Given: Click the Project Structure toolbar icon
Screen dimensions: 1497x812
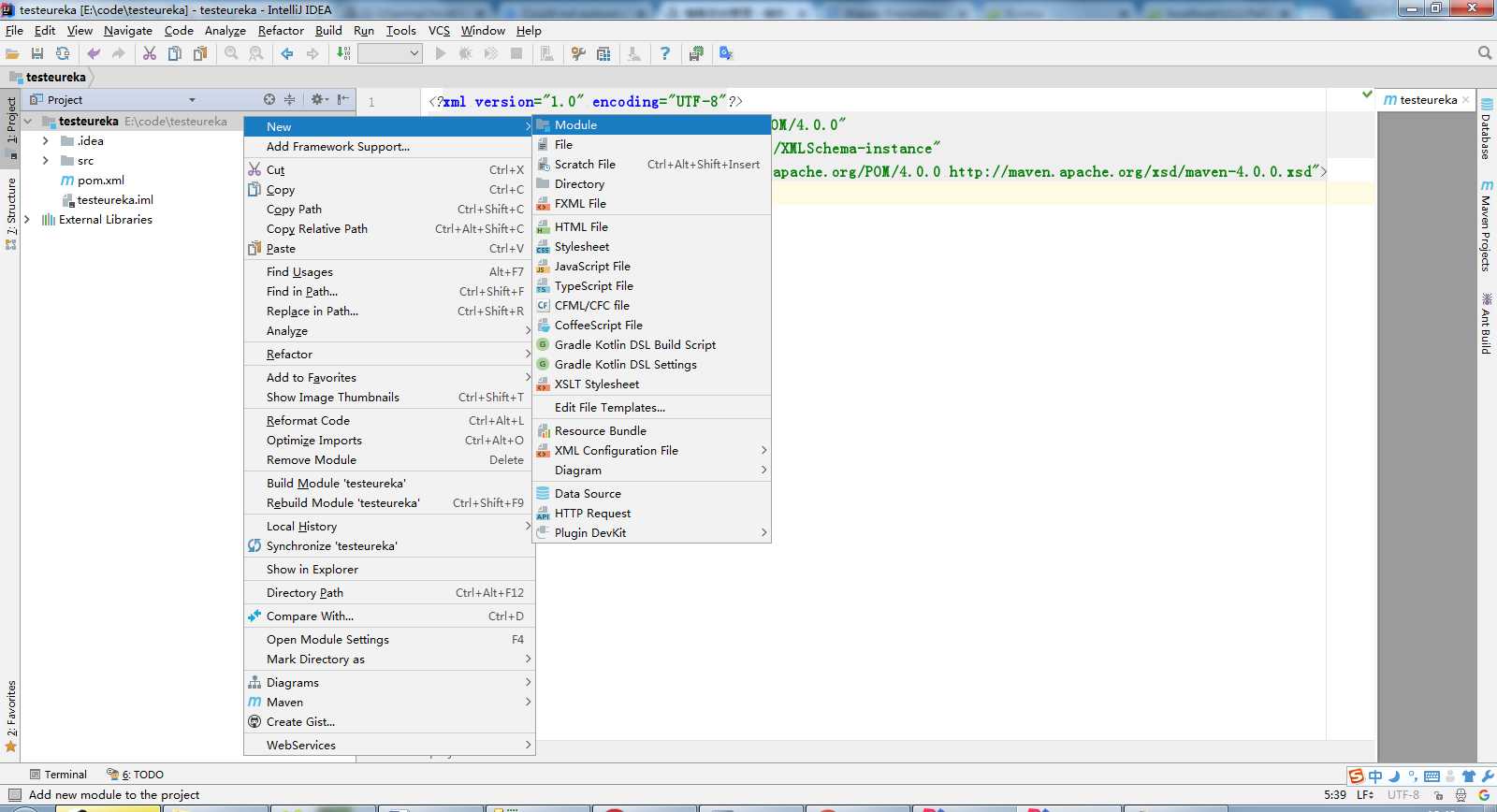Looking at the screenshot, I should pos(603,53).
